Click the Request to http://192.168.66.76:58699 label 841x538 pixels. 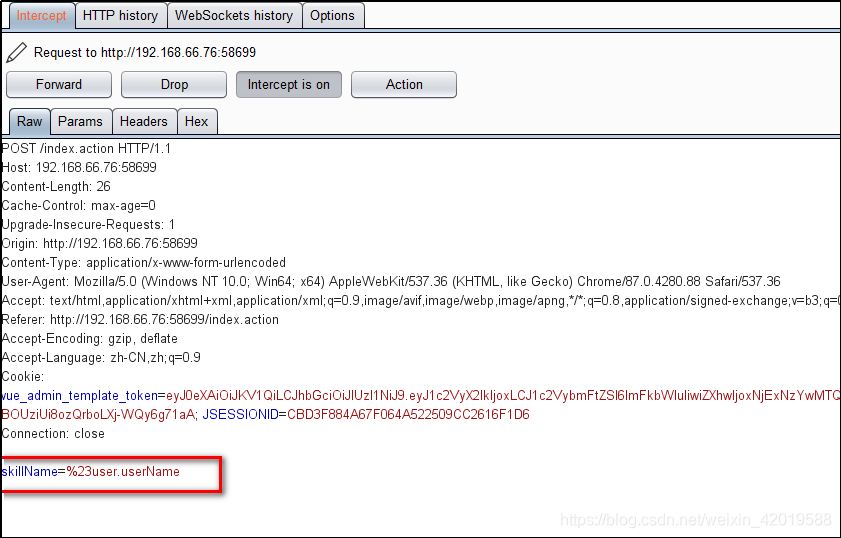145,53
